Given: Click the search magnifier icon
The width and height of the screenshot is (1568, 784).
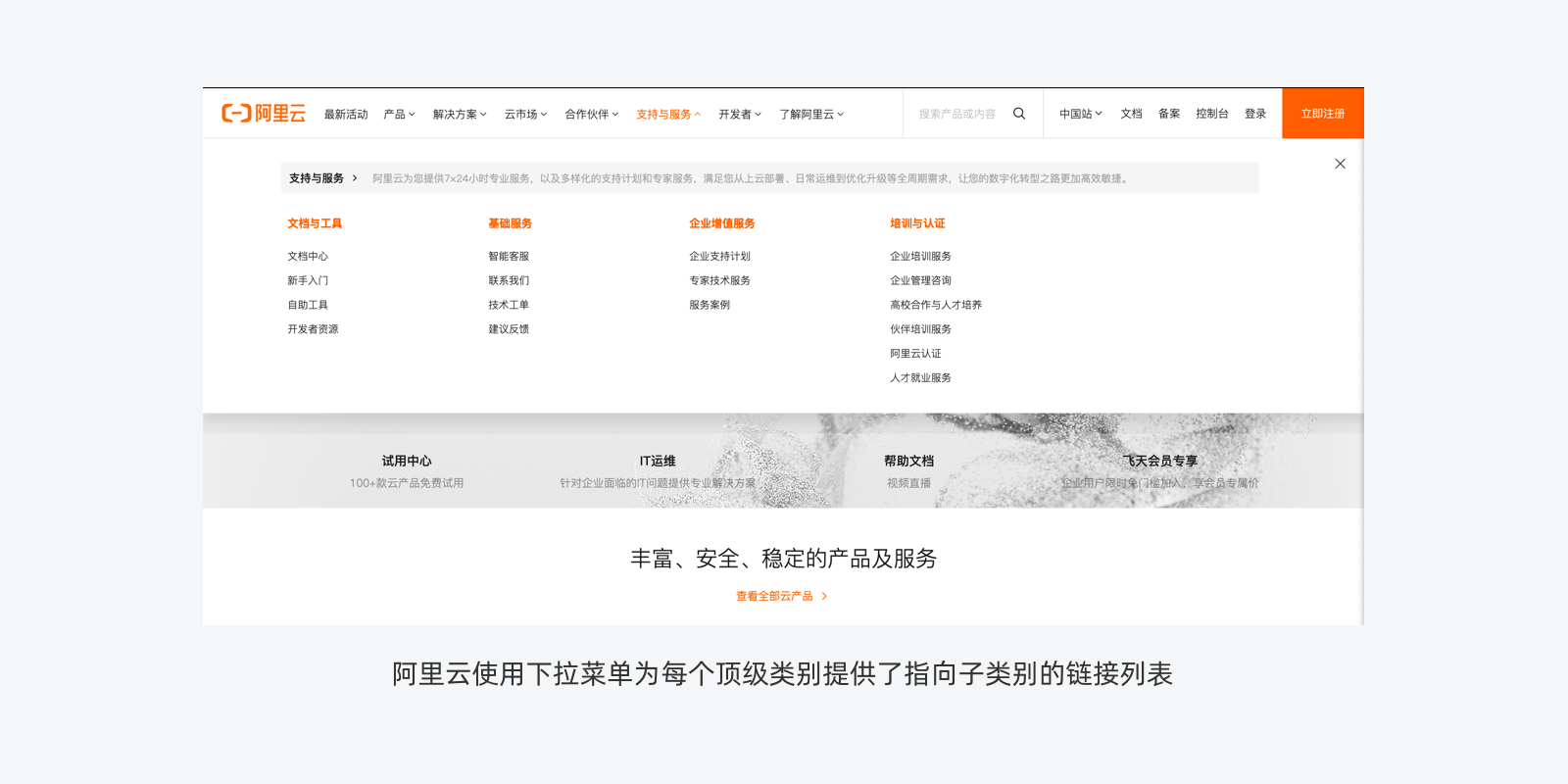Looking at the screenshot, I should (1019, 114).
